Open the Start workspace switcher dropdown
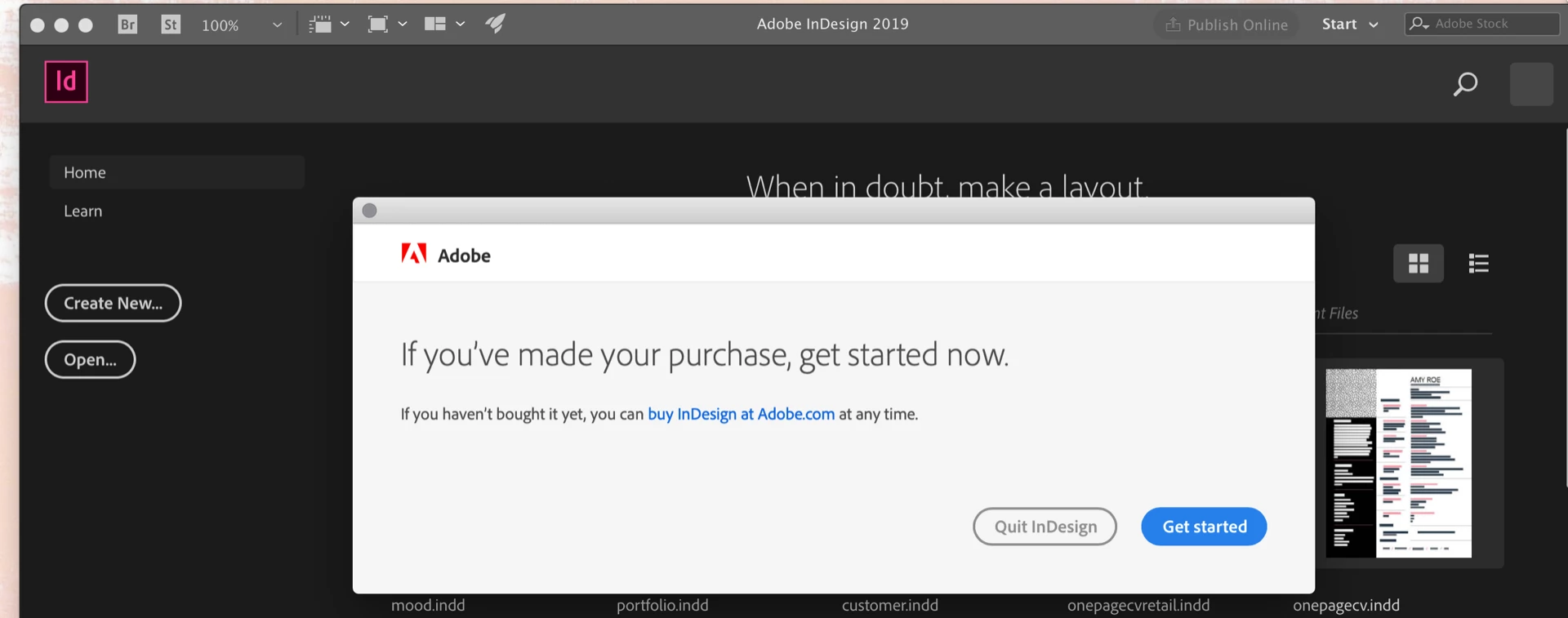 click(x=1350, y=24)
